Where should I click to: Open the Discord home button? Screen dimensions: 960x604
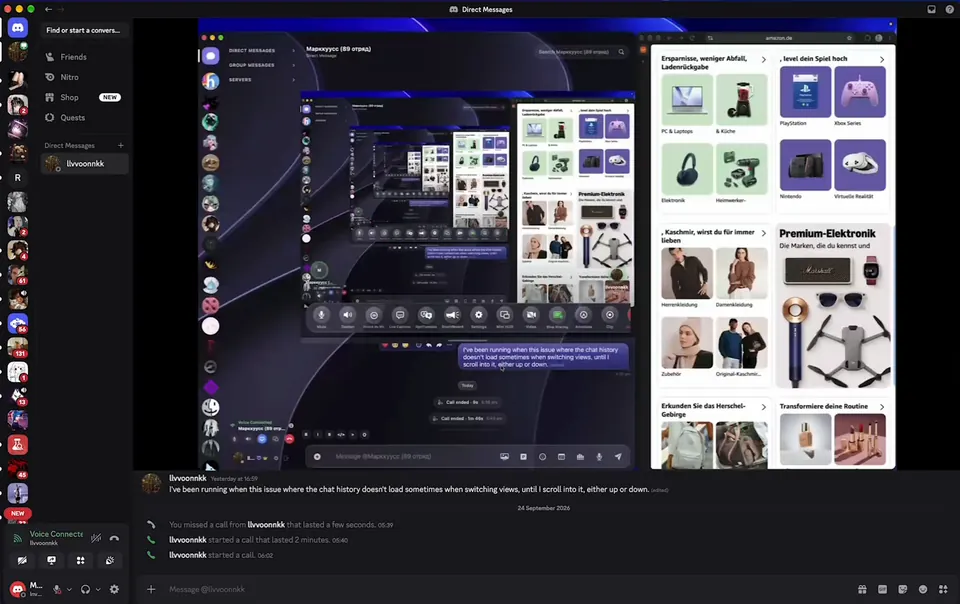point(18,28)
